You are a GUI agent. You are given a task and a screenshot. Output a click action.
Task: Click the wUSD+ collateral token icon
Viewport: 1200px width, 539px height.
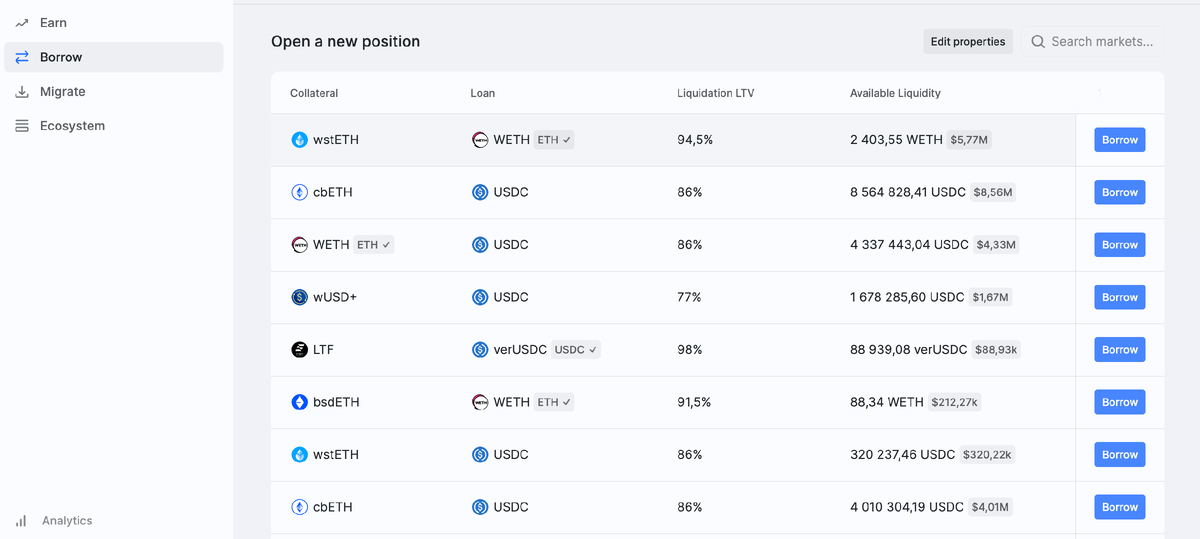pyautogui.click(x=299, y=297)
